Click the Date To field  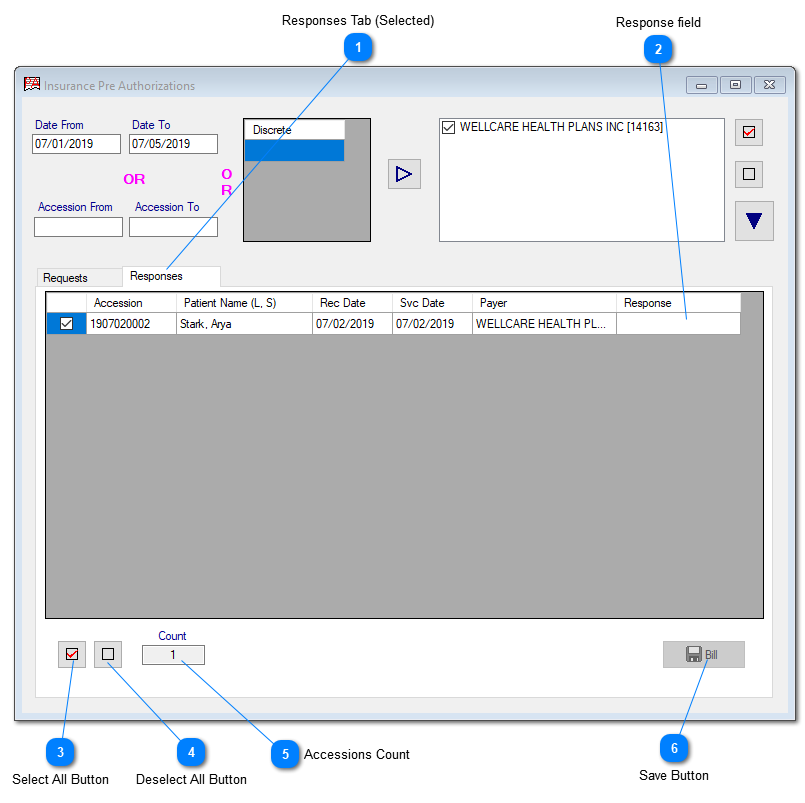click(173, 144)
